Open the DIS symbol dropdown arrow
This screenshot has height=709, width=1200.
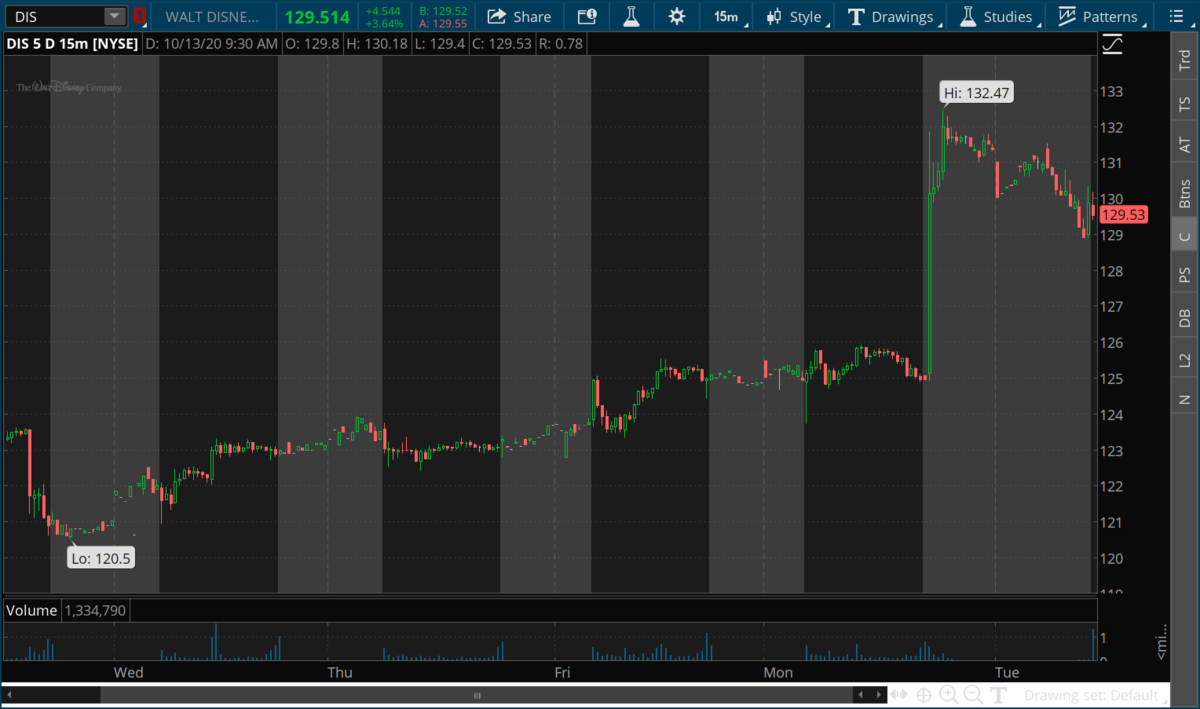115,16
